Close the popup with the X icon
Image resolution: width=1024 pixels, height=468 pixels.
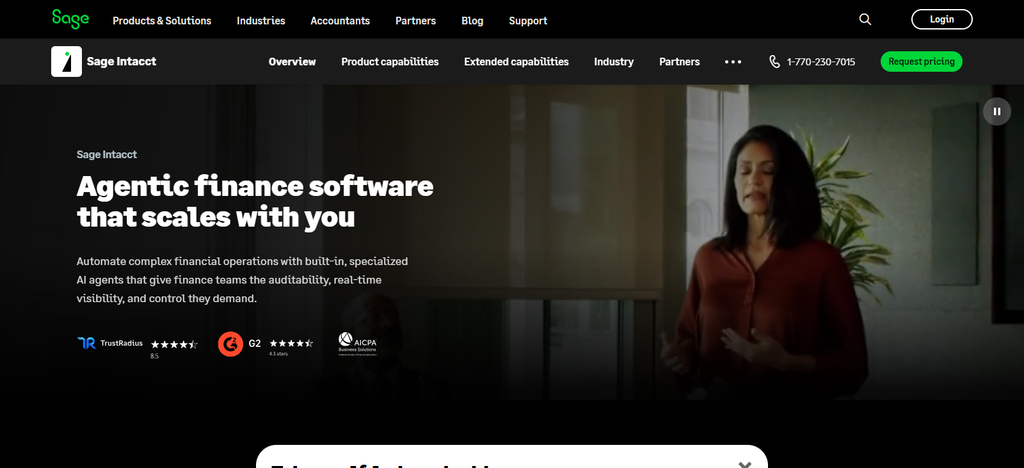tap(744, 464)
